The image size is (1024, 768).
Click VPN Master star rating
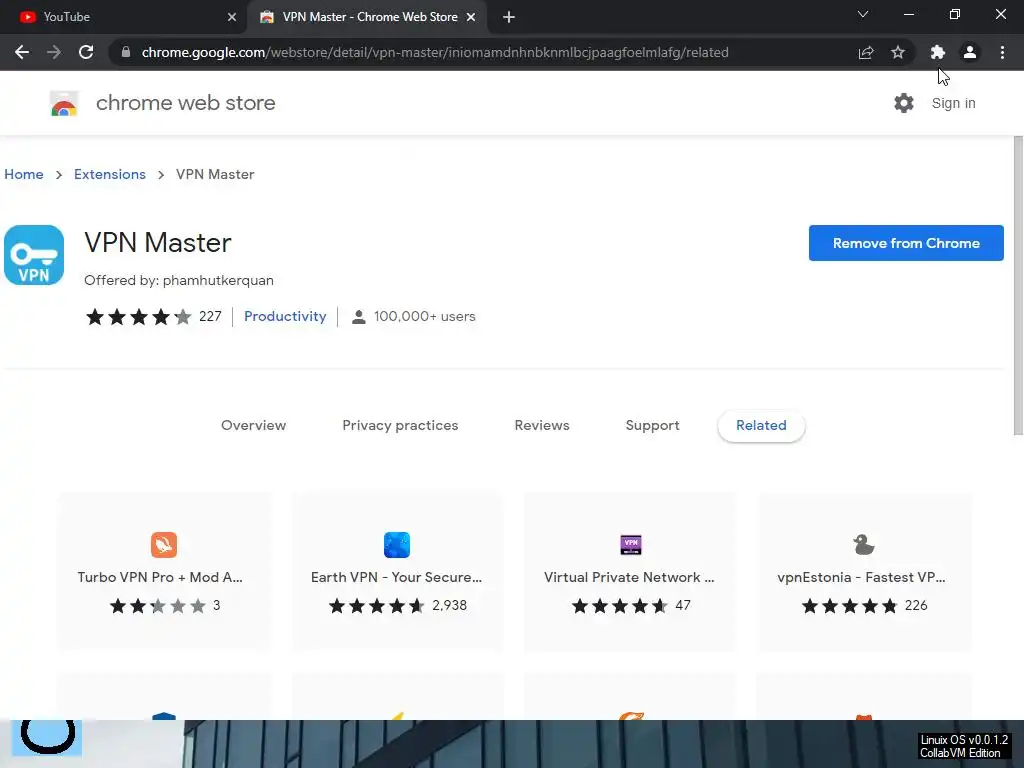(138, 317)
